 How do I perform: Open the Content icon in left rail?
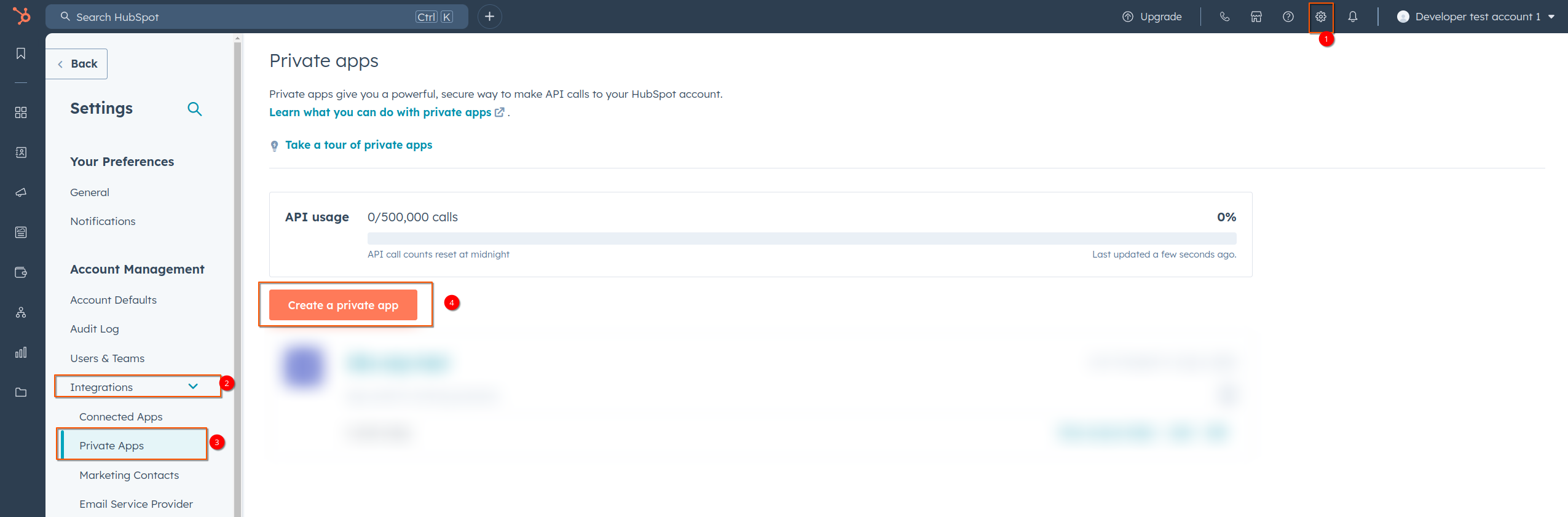(x=21, y=232)
